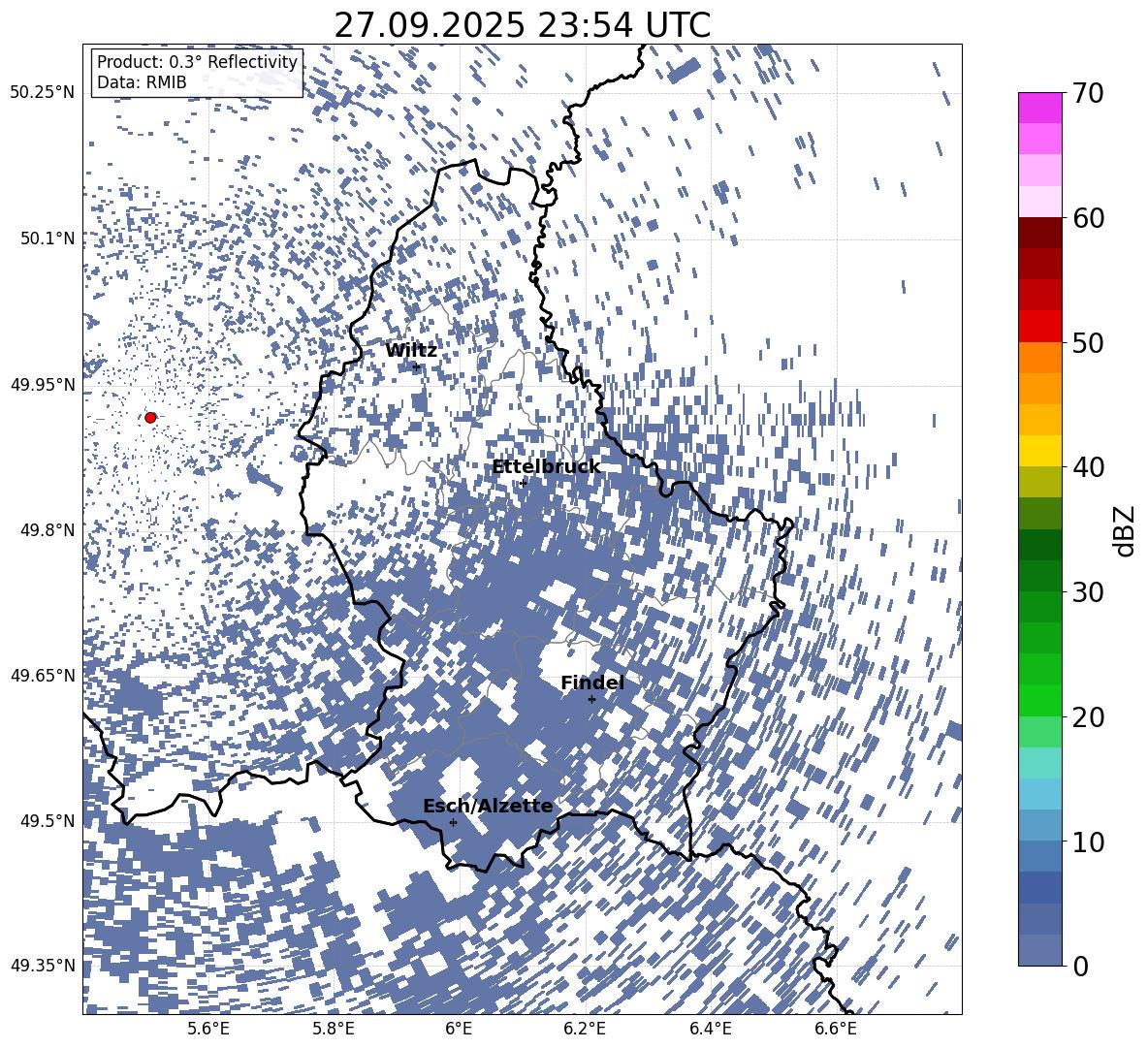The height and width of the screenshot is (1048, 1148).
Task: Click the Findel station label
Action: pyautogui.click(x=592, y=683)
